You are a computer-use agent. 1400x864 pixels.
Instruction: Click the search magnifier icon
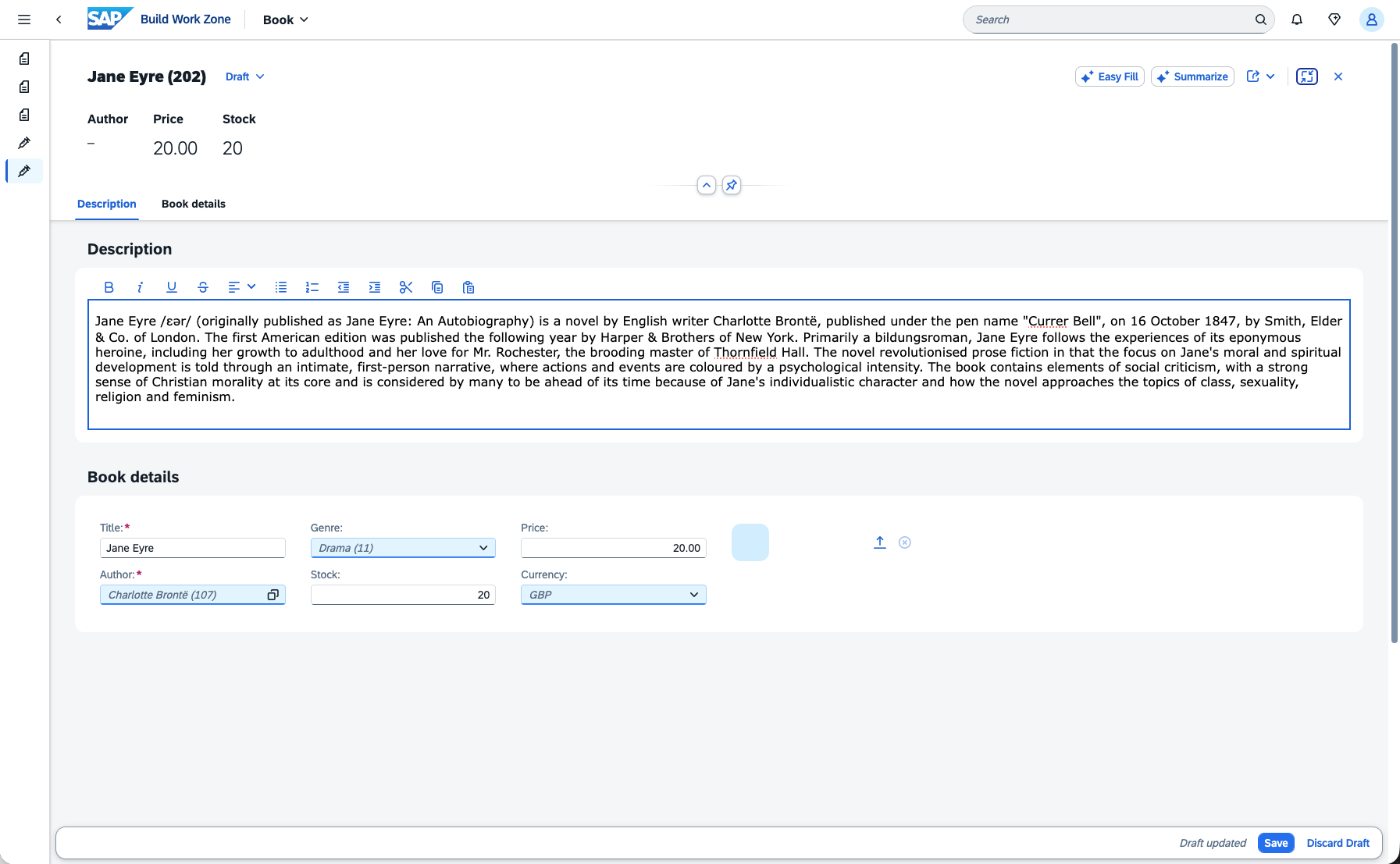click(1260, 20)
